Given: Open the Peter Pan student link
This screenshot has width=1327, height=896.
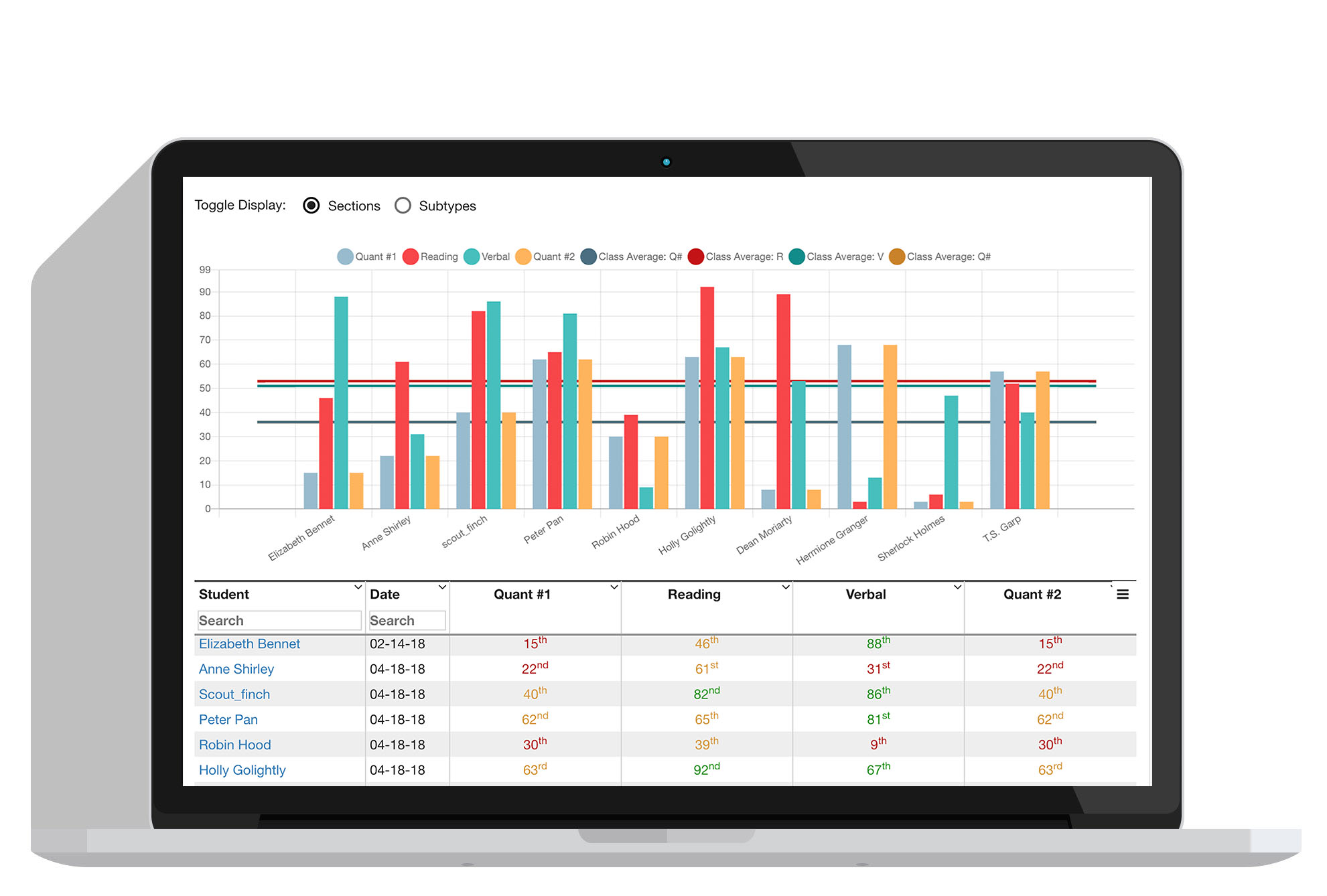Looking at the screenshot, I should pos(228,720).
